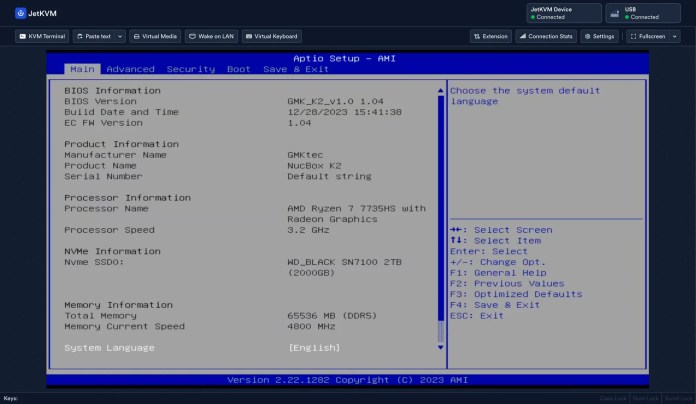
Task: Select the System Language option
Action: (109, 348)
